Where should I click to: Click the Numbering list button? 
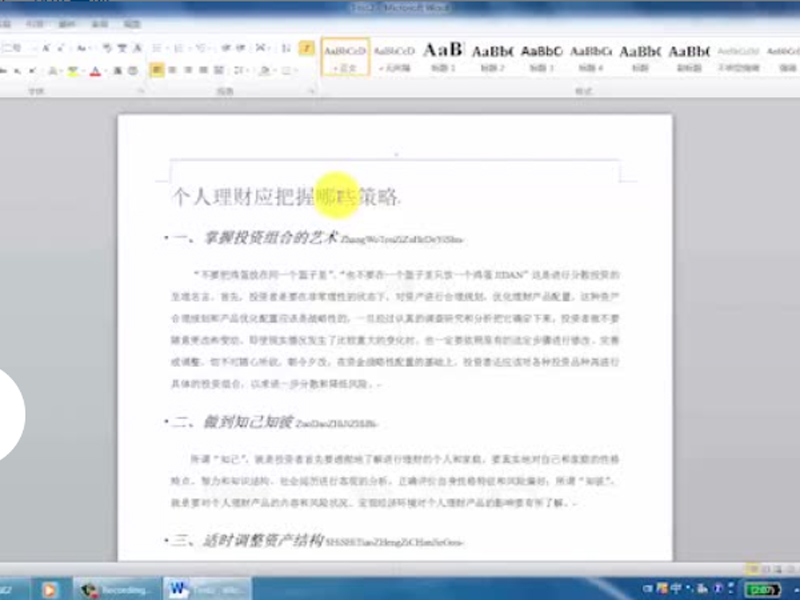tap(178, 48)
